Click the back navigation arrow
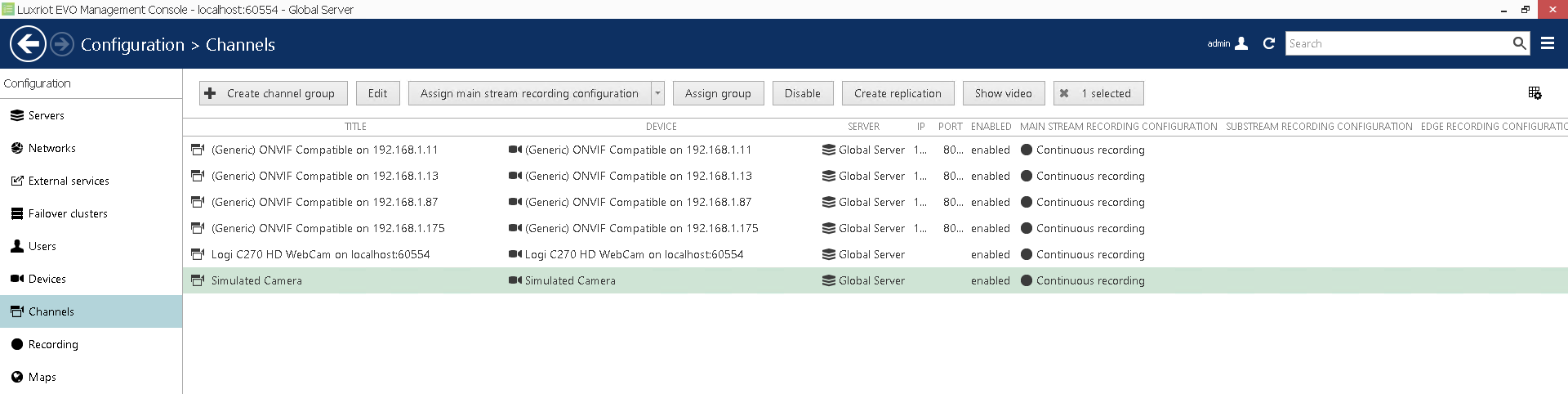Viewport: 1568px width, 394px height. click(28, 44)
